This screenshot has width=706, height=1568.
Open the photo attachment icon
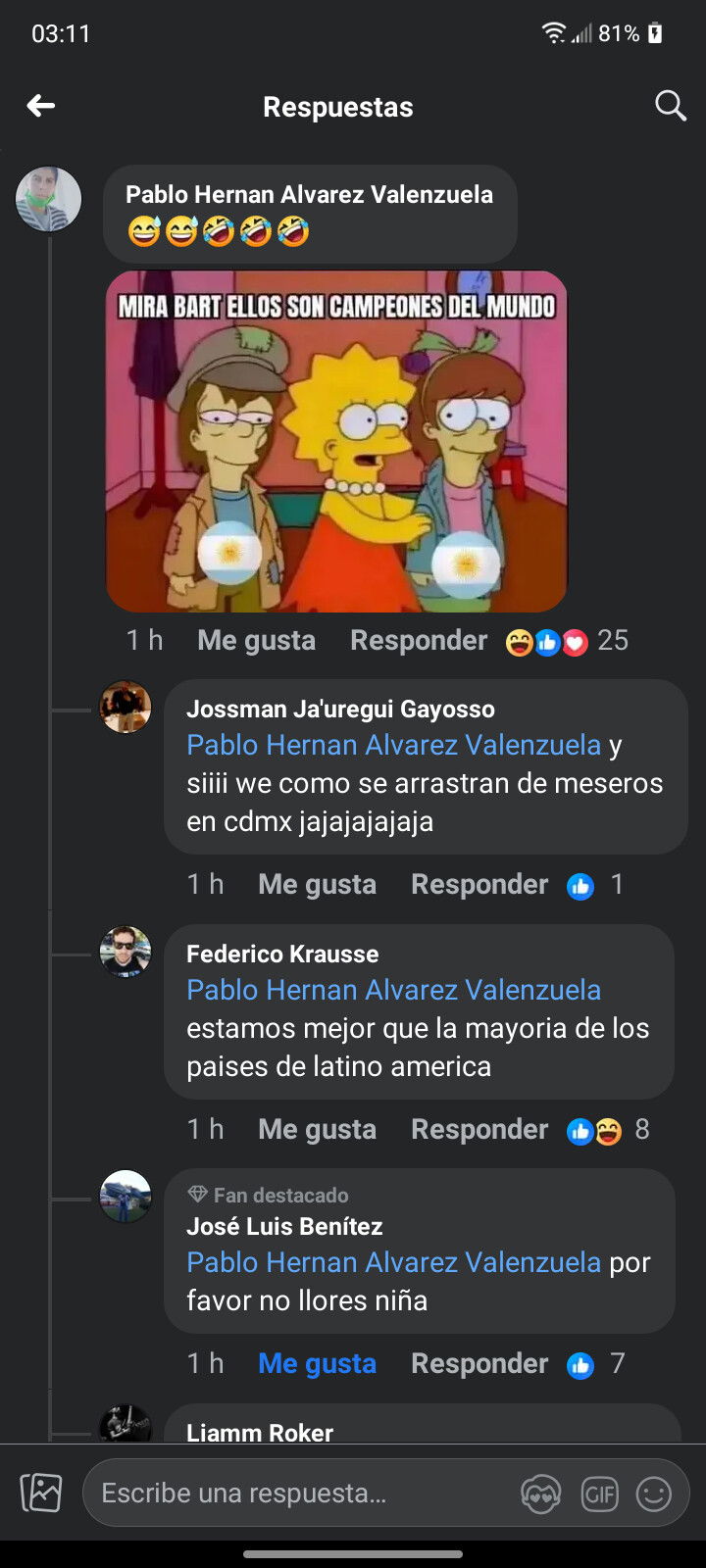[41, 1493]
